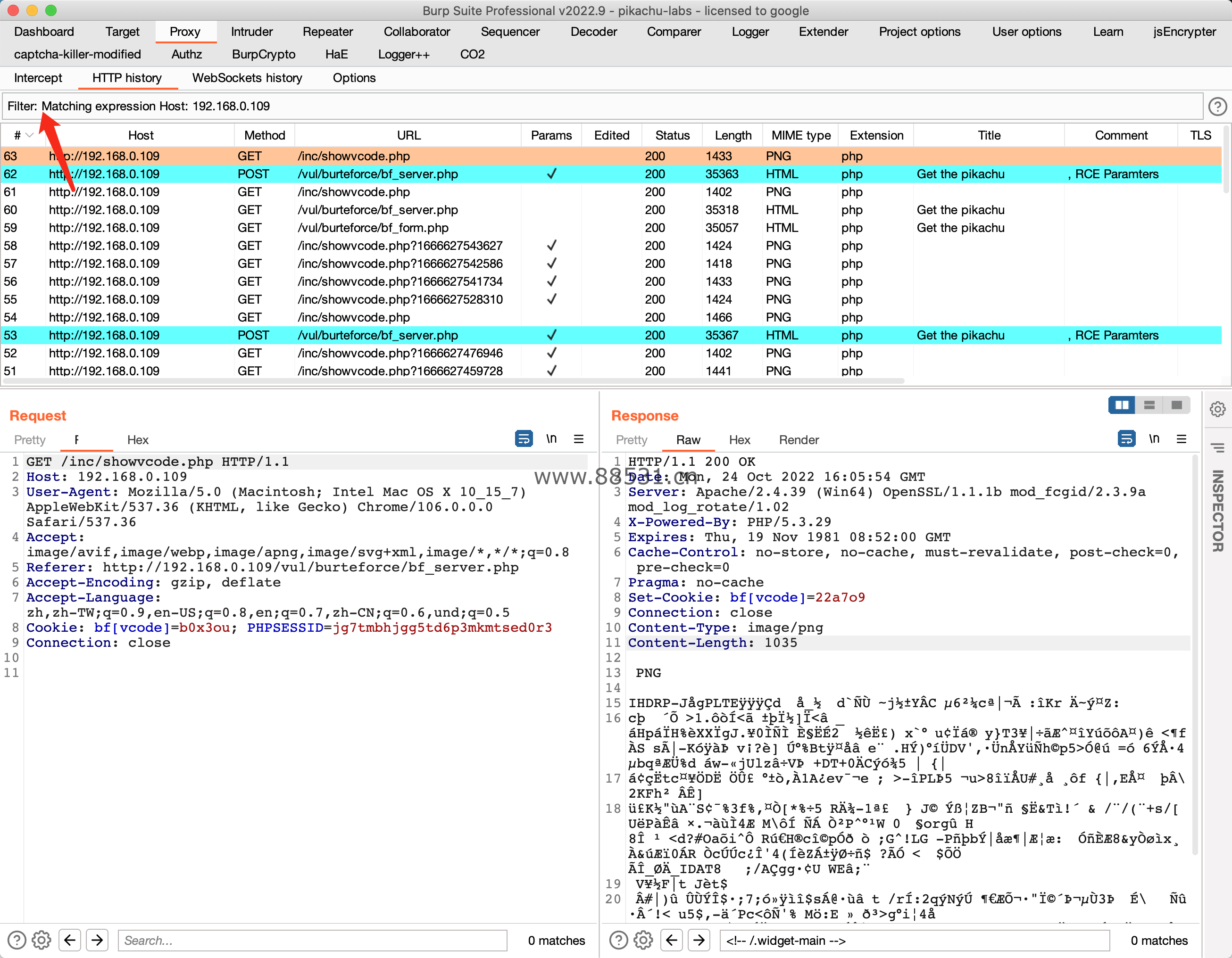This screenshot has height=958, width=1232.
Task: Click Response pane vertical scrollbar
Action: pos(1194,654)
